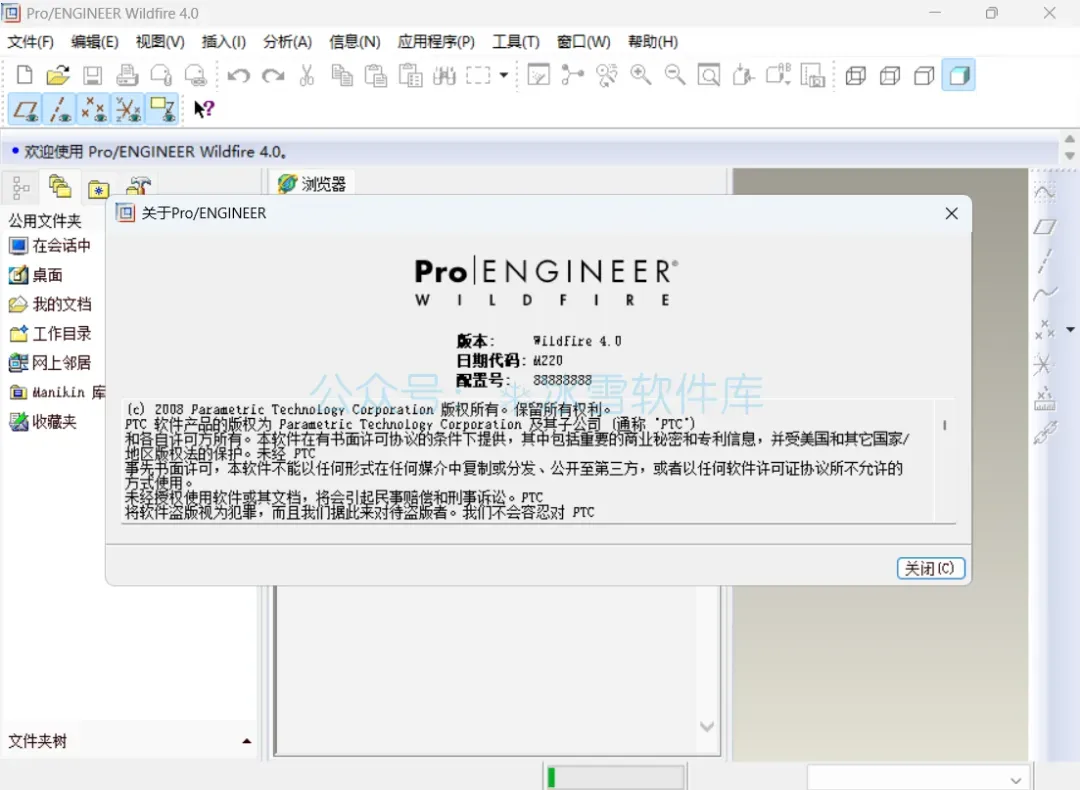
Task: Open 我的文档 folder
Action: 50,304
